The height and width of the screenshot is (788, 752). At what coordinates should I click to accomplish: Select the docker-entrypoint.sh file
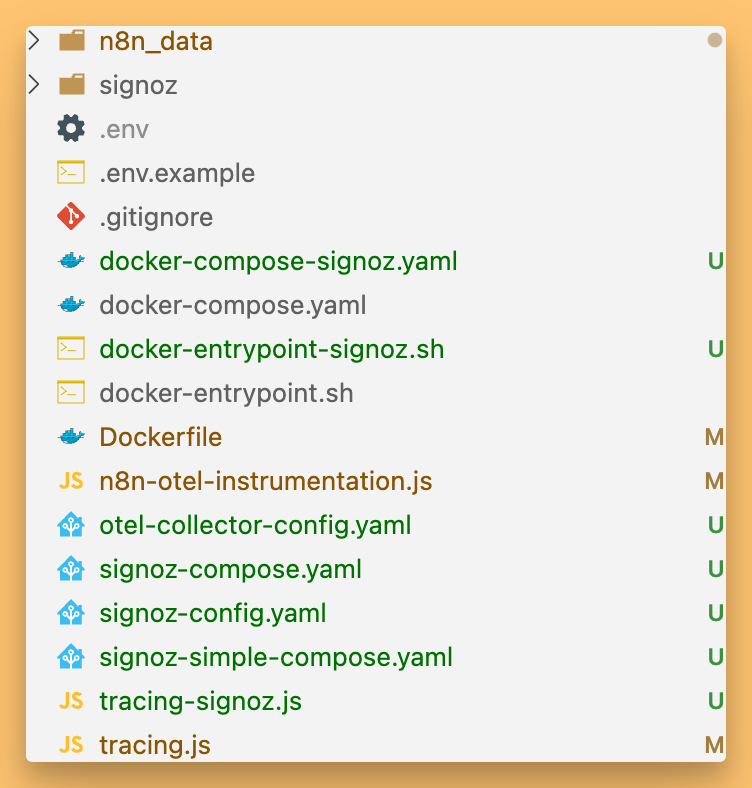[226, 393]
